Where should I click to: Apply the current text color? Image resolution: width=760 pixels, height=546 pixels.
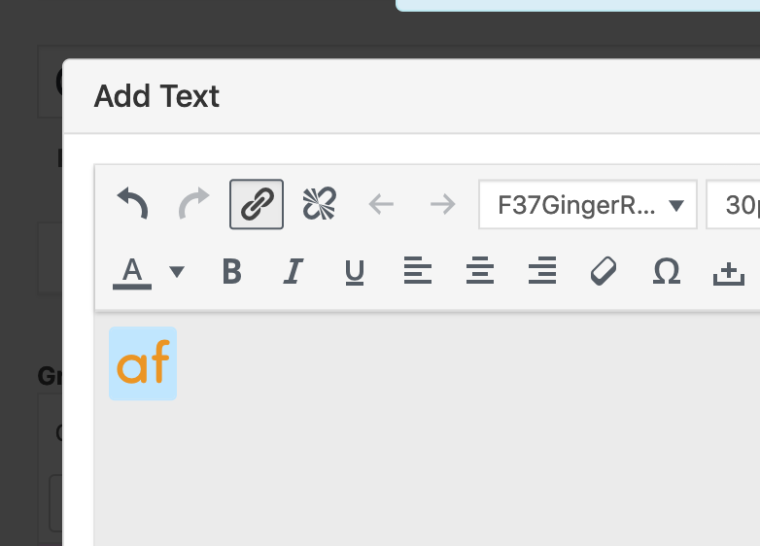point(132,273)
